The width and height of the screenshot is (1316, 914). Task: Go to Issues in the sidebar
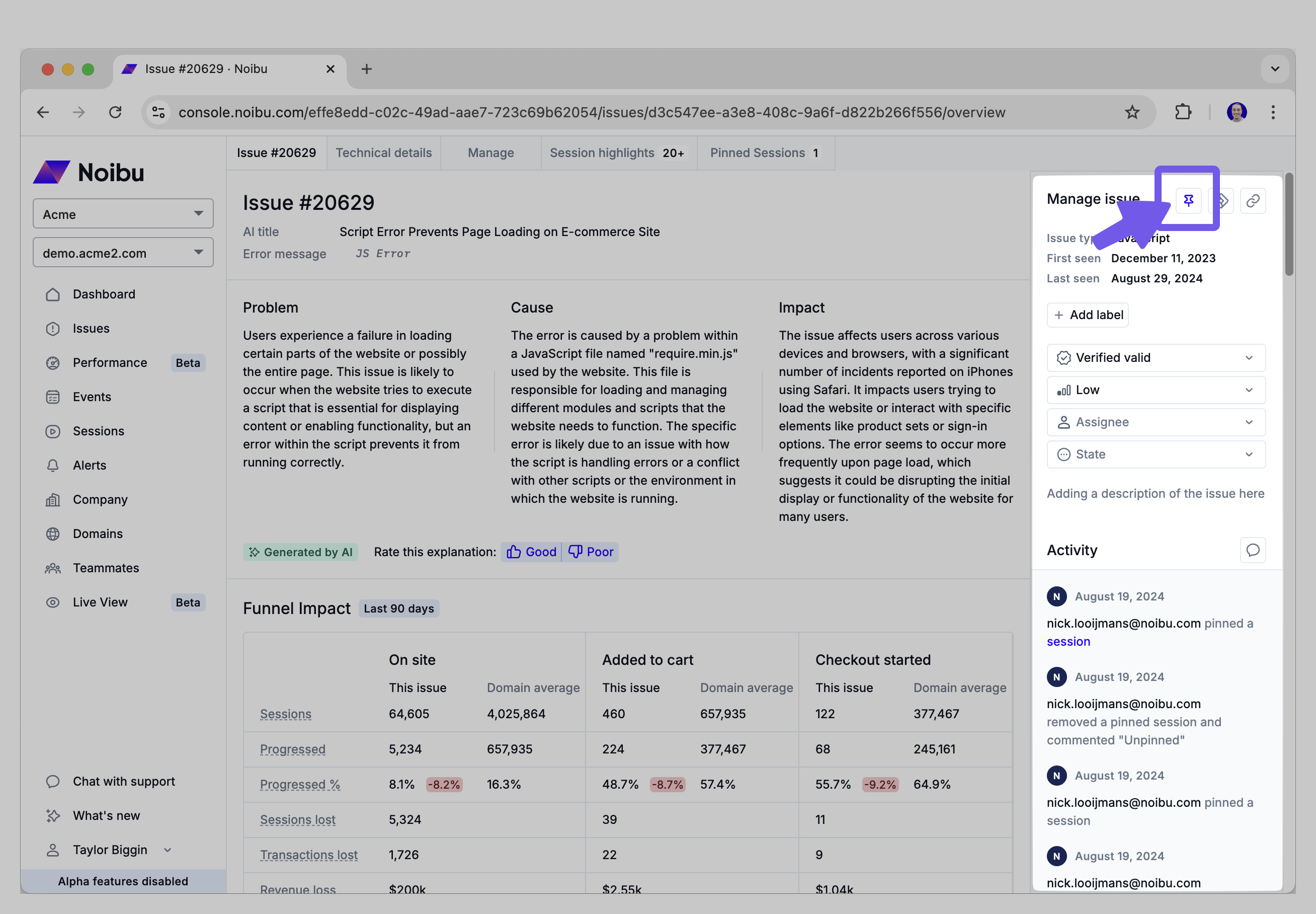point(91,328)
